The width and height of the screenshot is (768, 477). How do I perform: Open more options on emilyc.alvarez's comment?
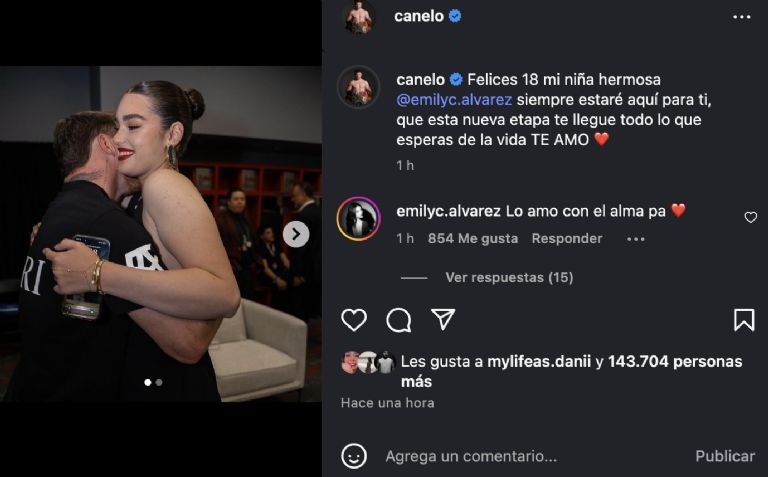636,239
